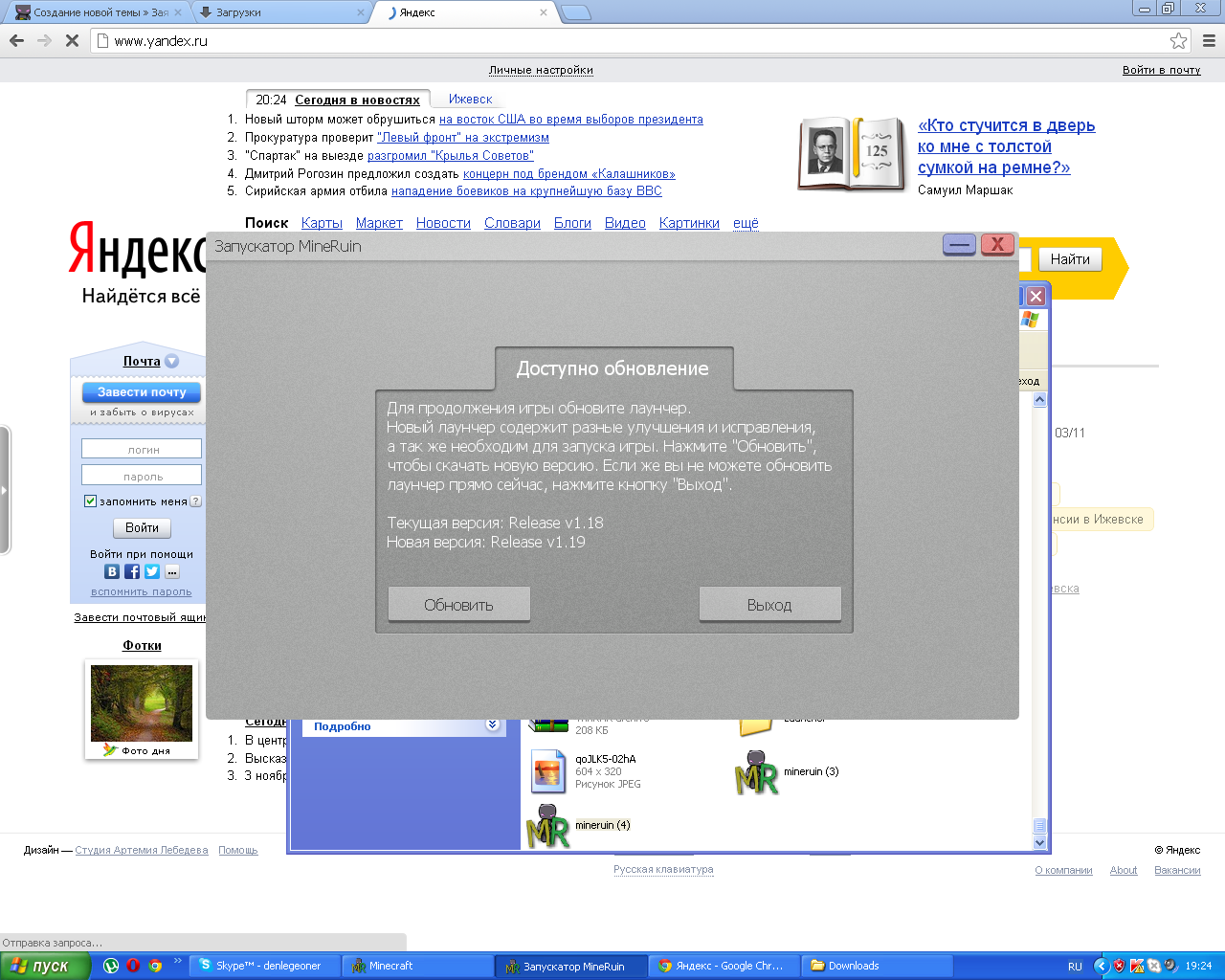The image size is (1225, 980).
Task: Click the вспомнить пароль link
Action: [142, 592]
